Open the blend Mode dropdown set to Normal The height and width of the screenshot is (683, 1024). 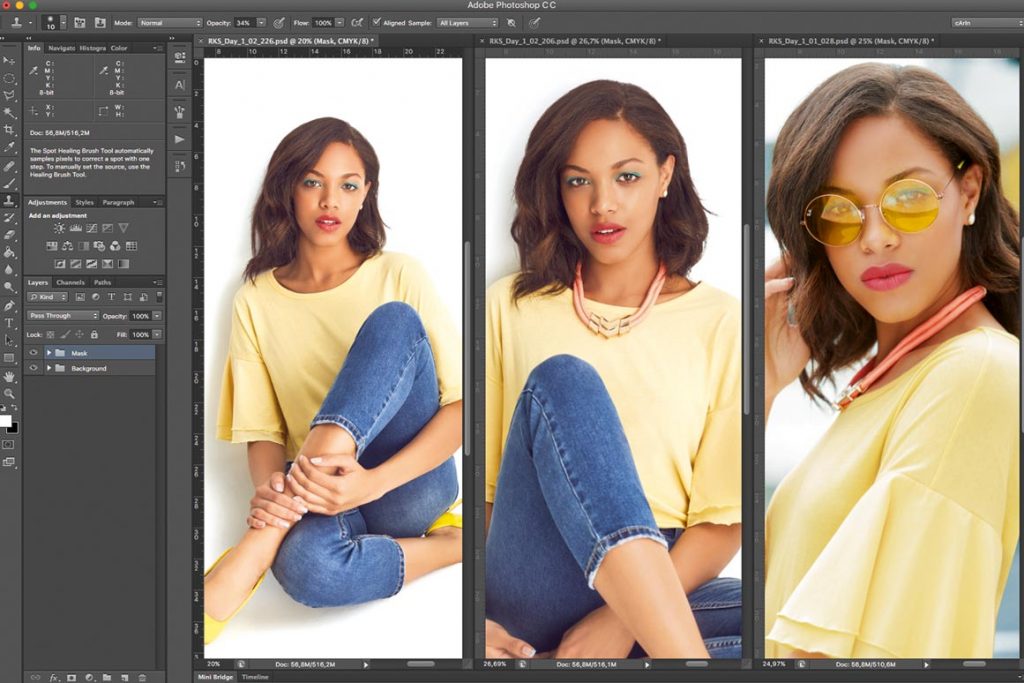coord(168,22)
